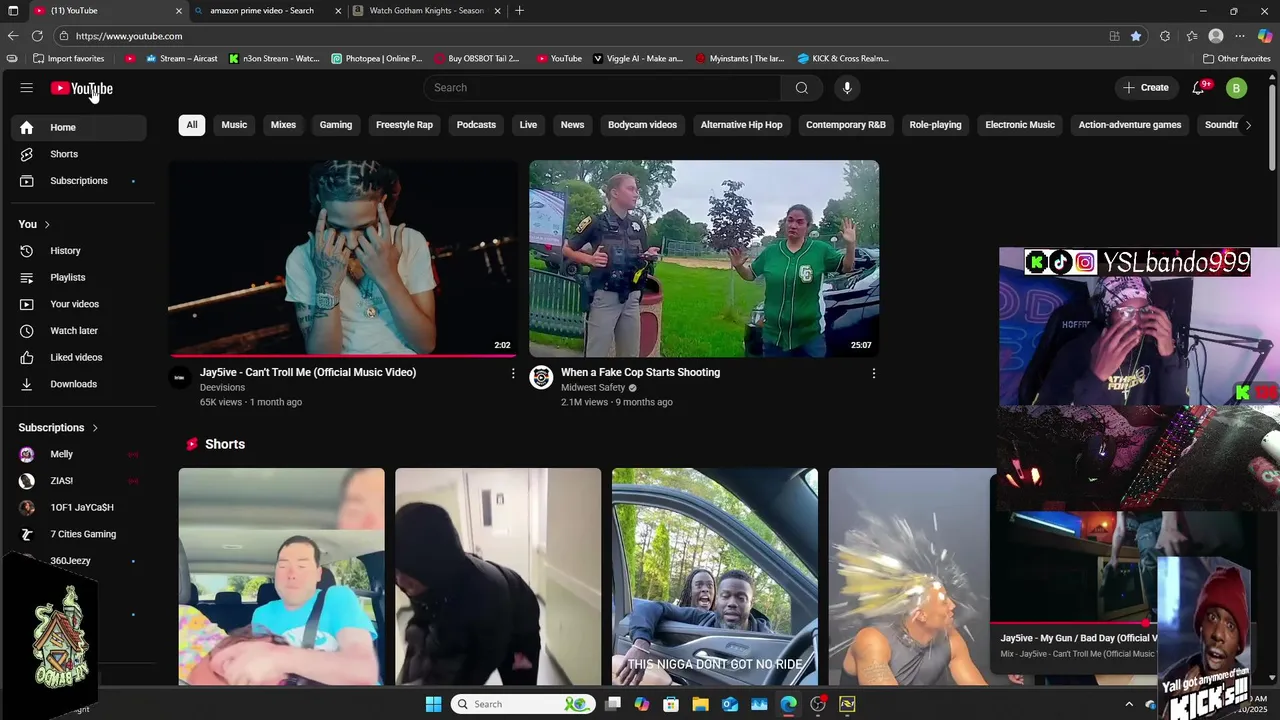This screenshot has width=1280, height=720.
Task: Open the Subscriptions sidebar item
Action: pos(78,181)
